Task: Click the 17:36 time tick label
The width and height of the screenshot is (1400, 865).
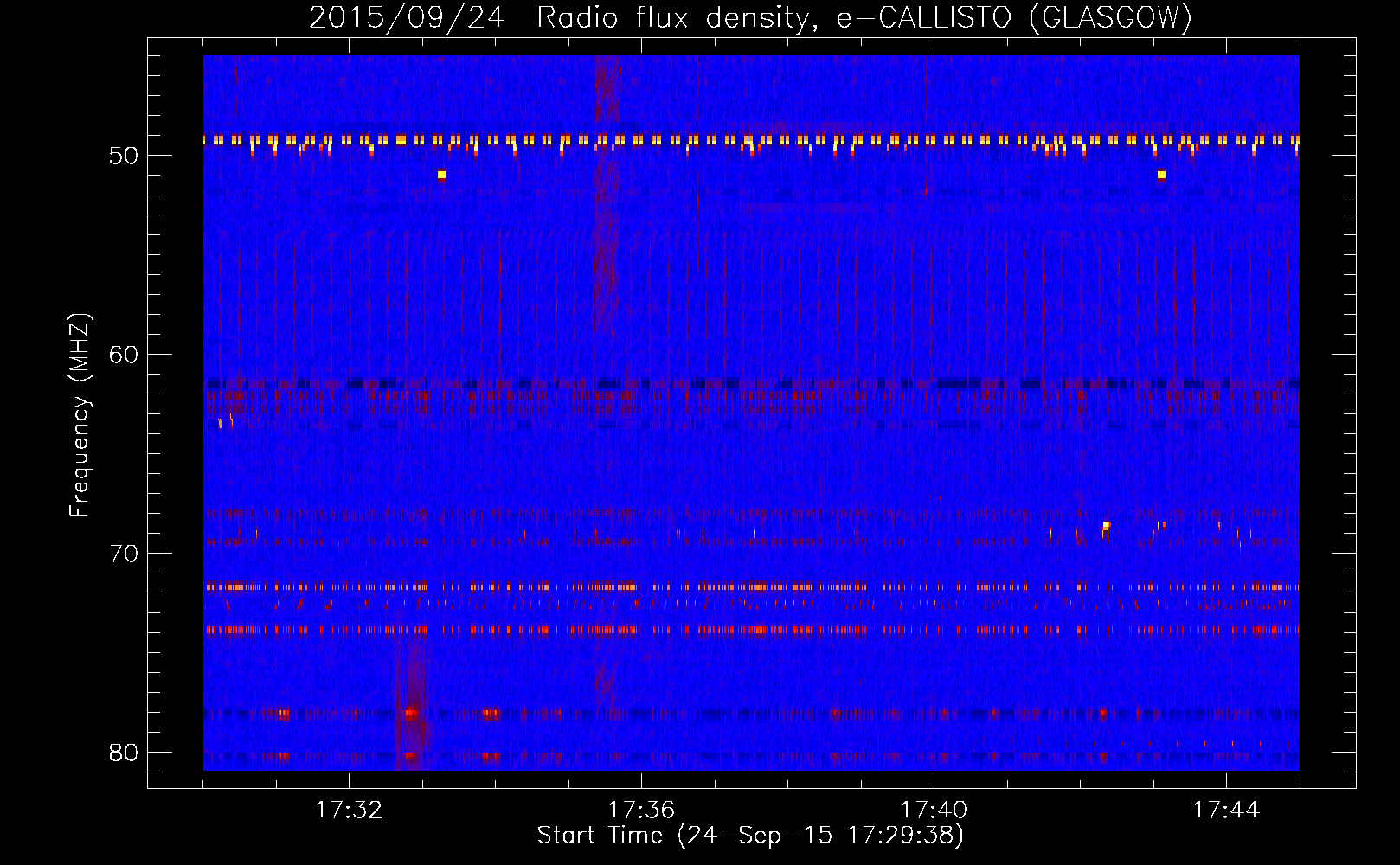Action: (641, 811)
